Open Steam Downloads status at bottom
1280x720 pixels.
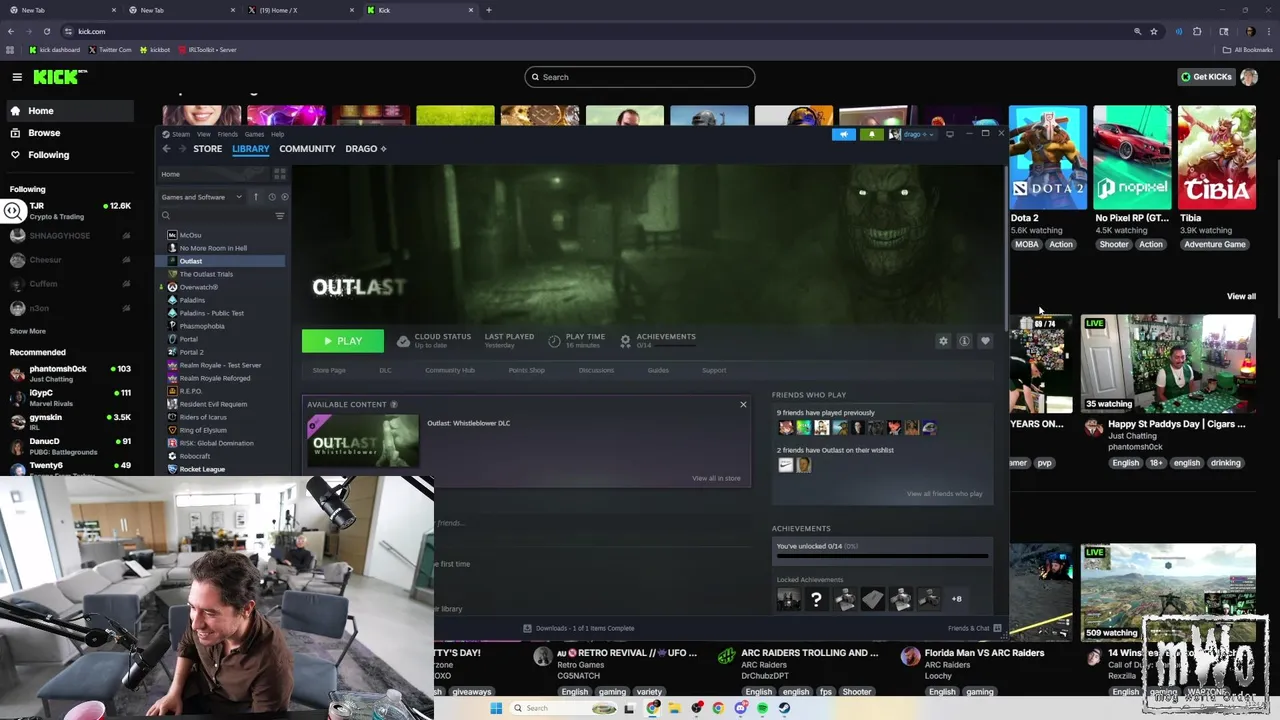point(579,628)
